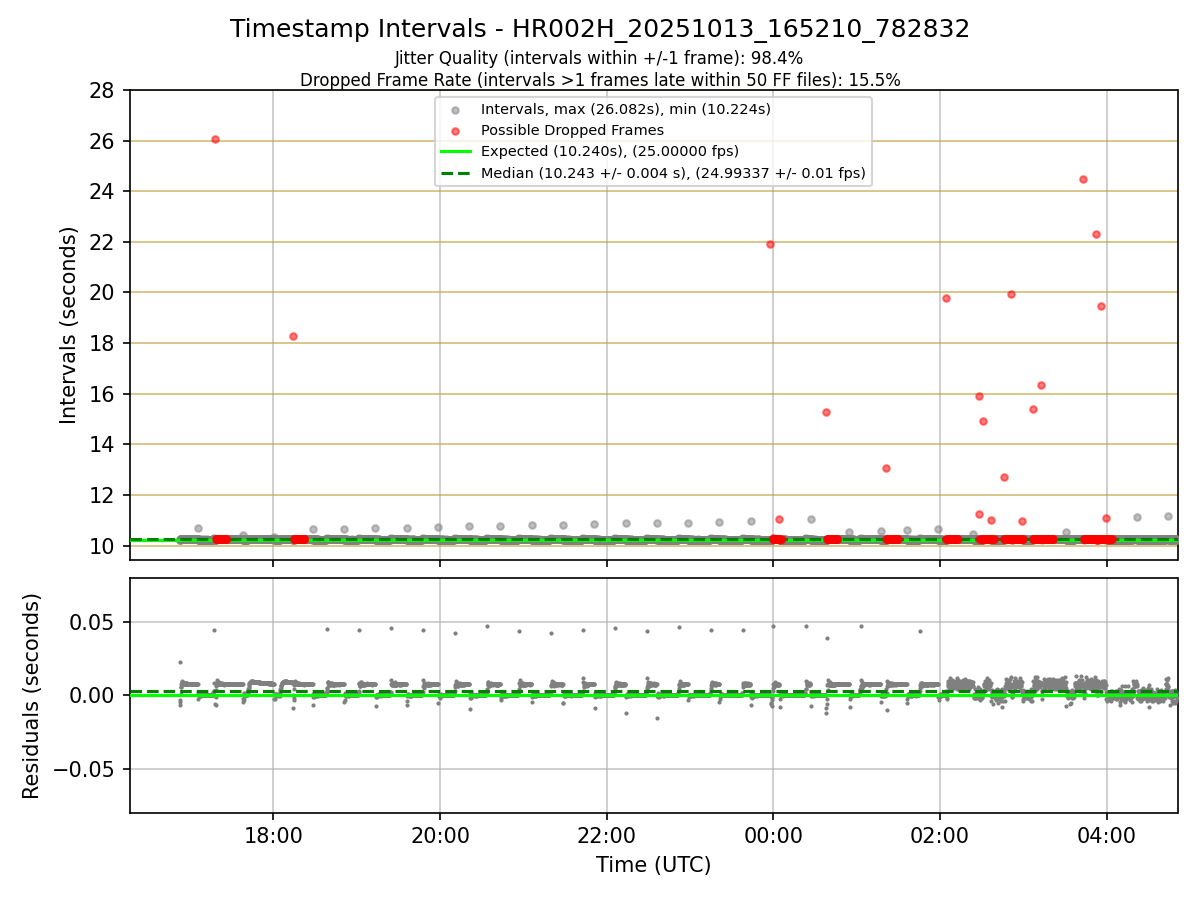Click the "00:00" x-axis tick label

[x=773, y=836]
